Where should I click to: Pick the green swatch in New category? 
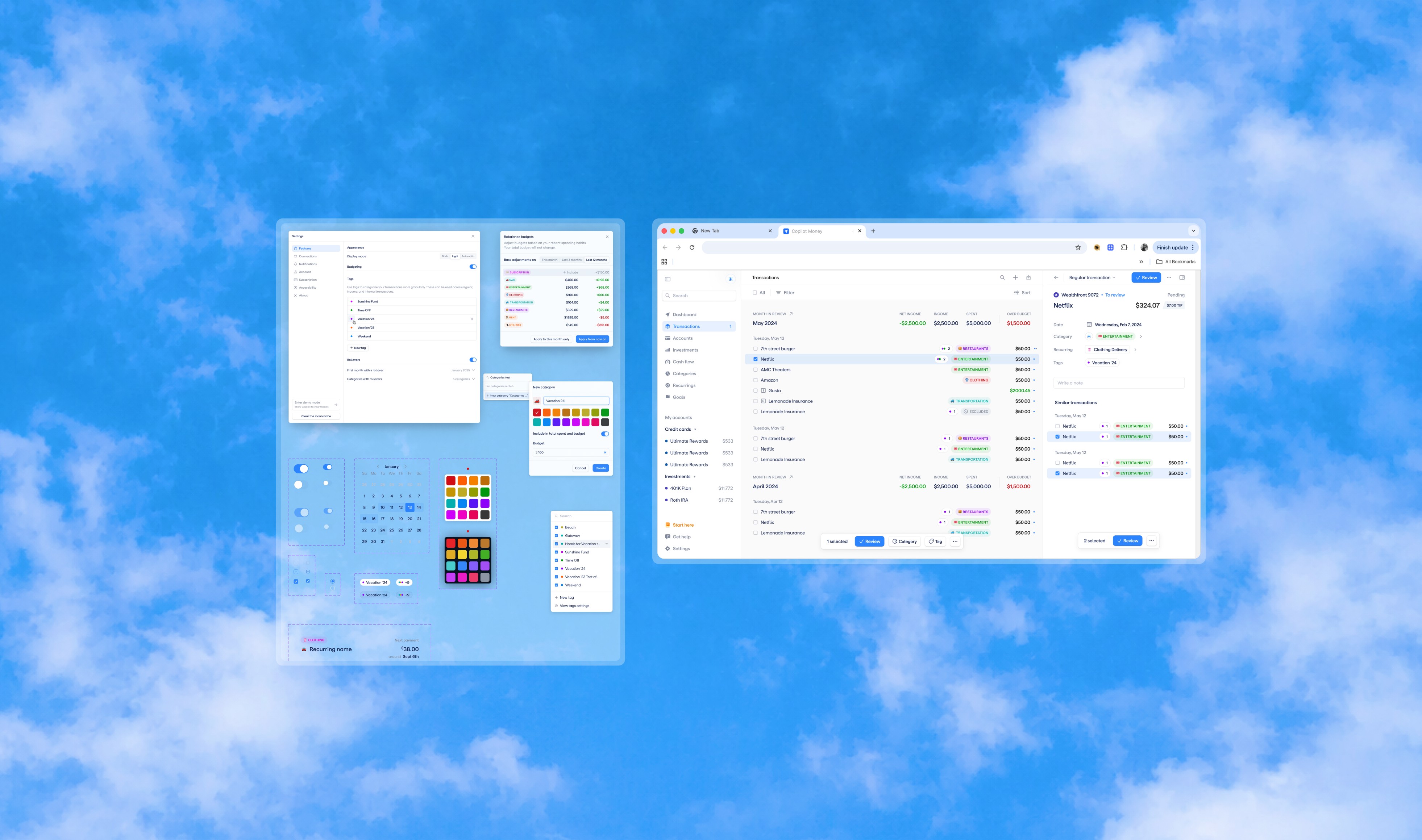[x=605, y=413]
